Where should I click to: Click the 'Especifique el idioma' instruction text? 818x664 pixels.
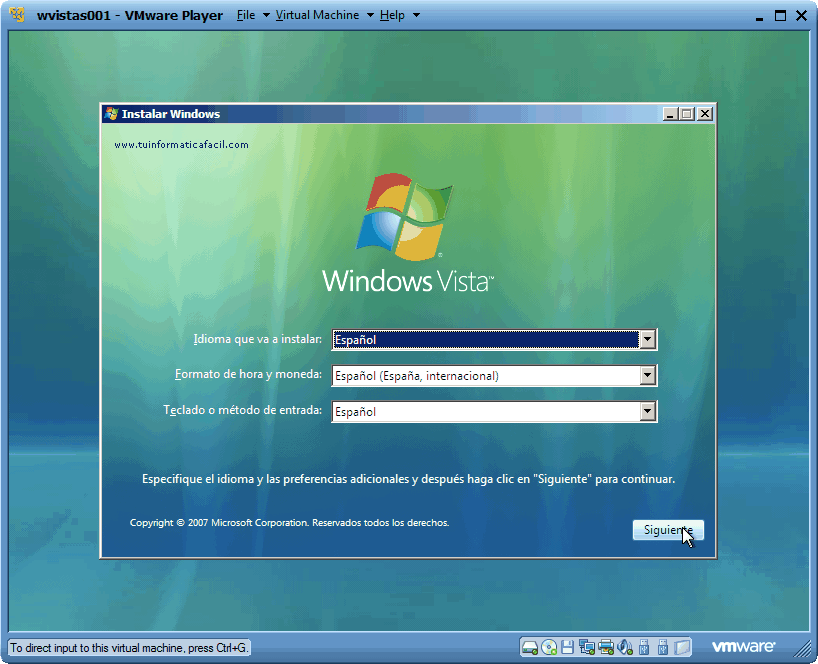(x=408, y=479)
